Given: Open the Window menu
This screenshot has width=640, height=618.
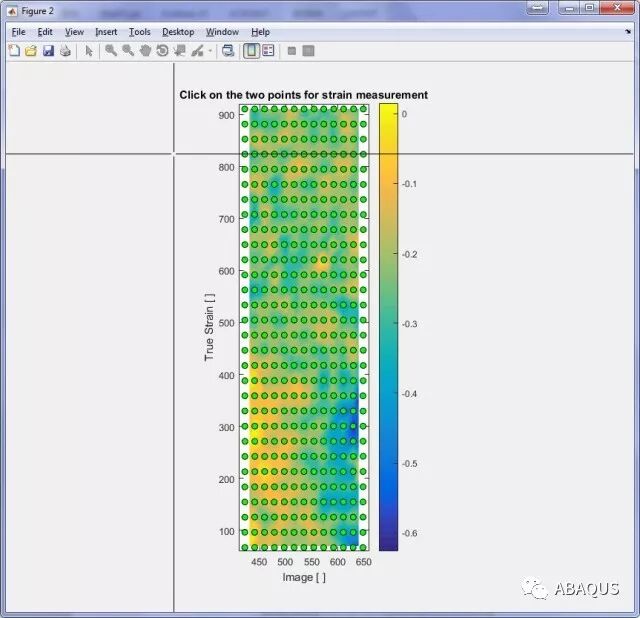Looking at the screenshot, I should [222, 32].
